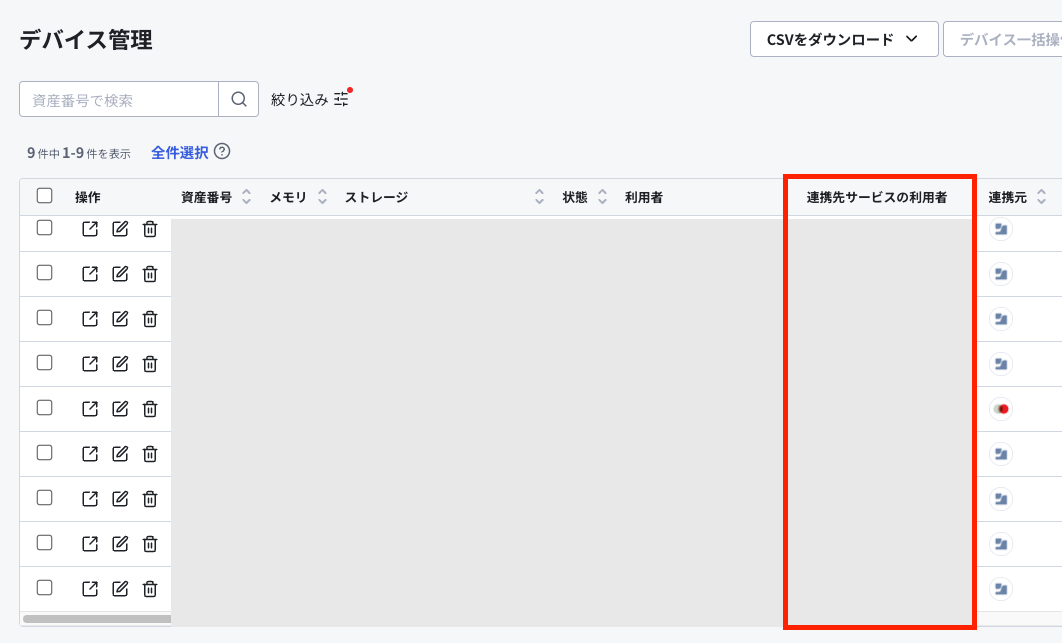Check the first row's checkbox
The height and width of the screenshot is (643, 1062).
44,228
